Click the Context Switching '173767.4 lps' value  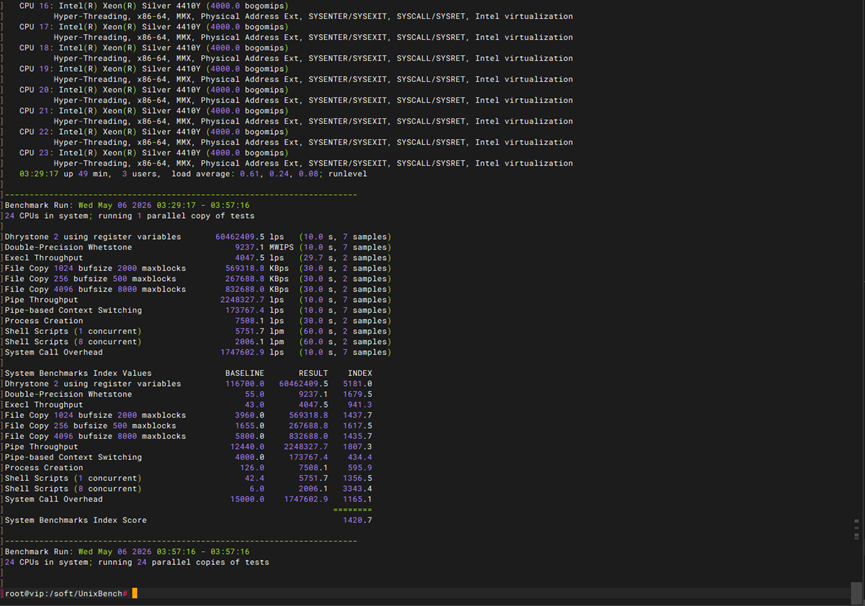(x=254, y=310)
